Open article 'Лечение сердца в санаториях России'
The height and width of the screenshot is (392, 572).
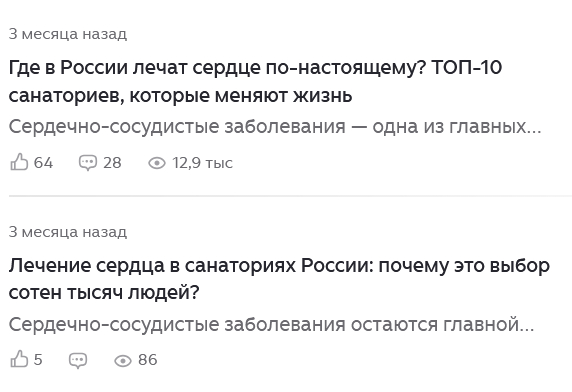coord(279,279)
